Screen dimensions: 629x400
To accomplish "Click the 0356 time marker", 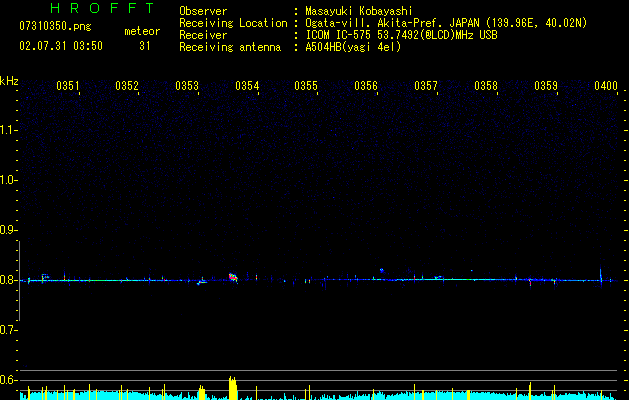I will pos(366,86).
